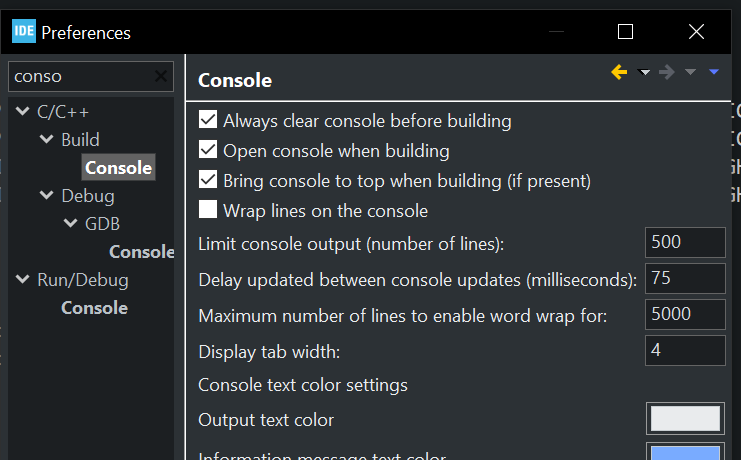
Task: Click the Limit console output field
Action: coord(685,242)
